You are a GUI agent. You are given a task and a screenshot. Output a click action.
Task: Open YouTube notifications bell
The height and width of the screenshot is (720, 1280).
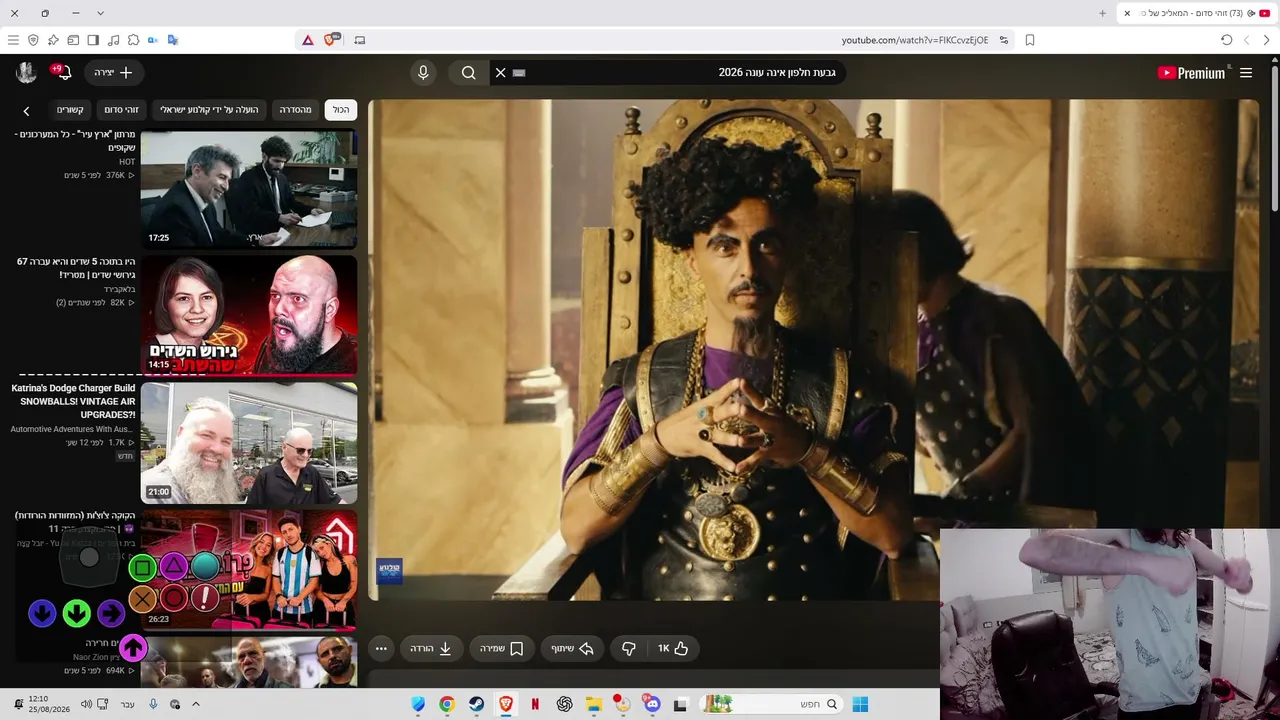pyautogui.click(x=63, y=73)
